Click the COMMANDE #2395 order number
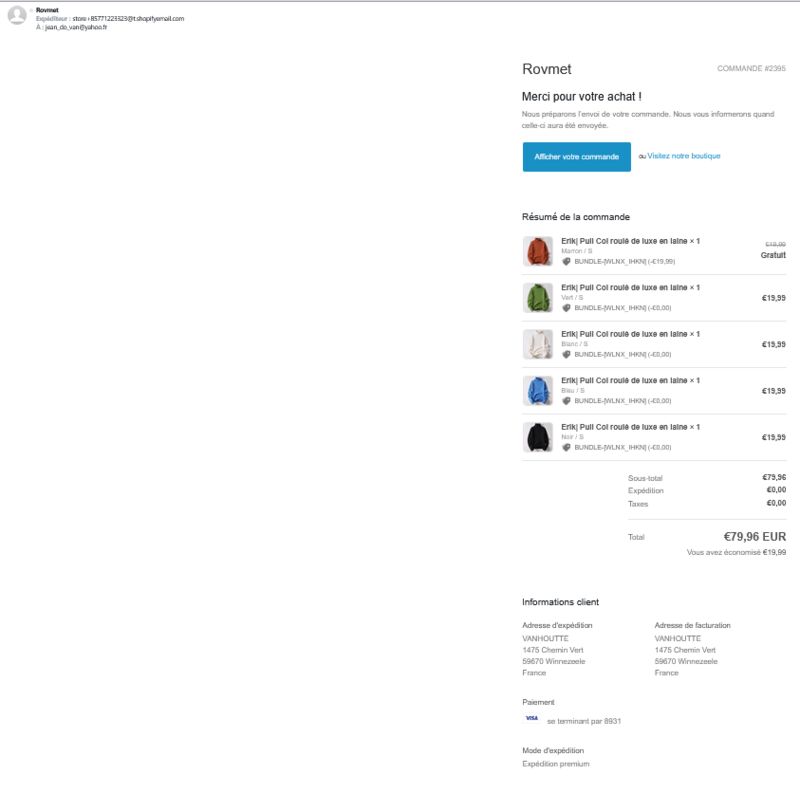 click(751, 68)
